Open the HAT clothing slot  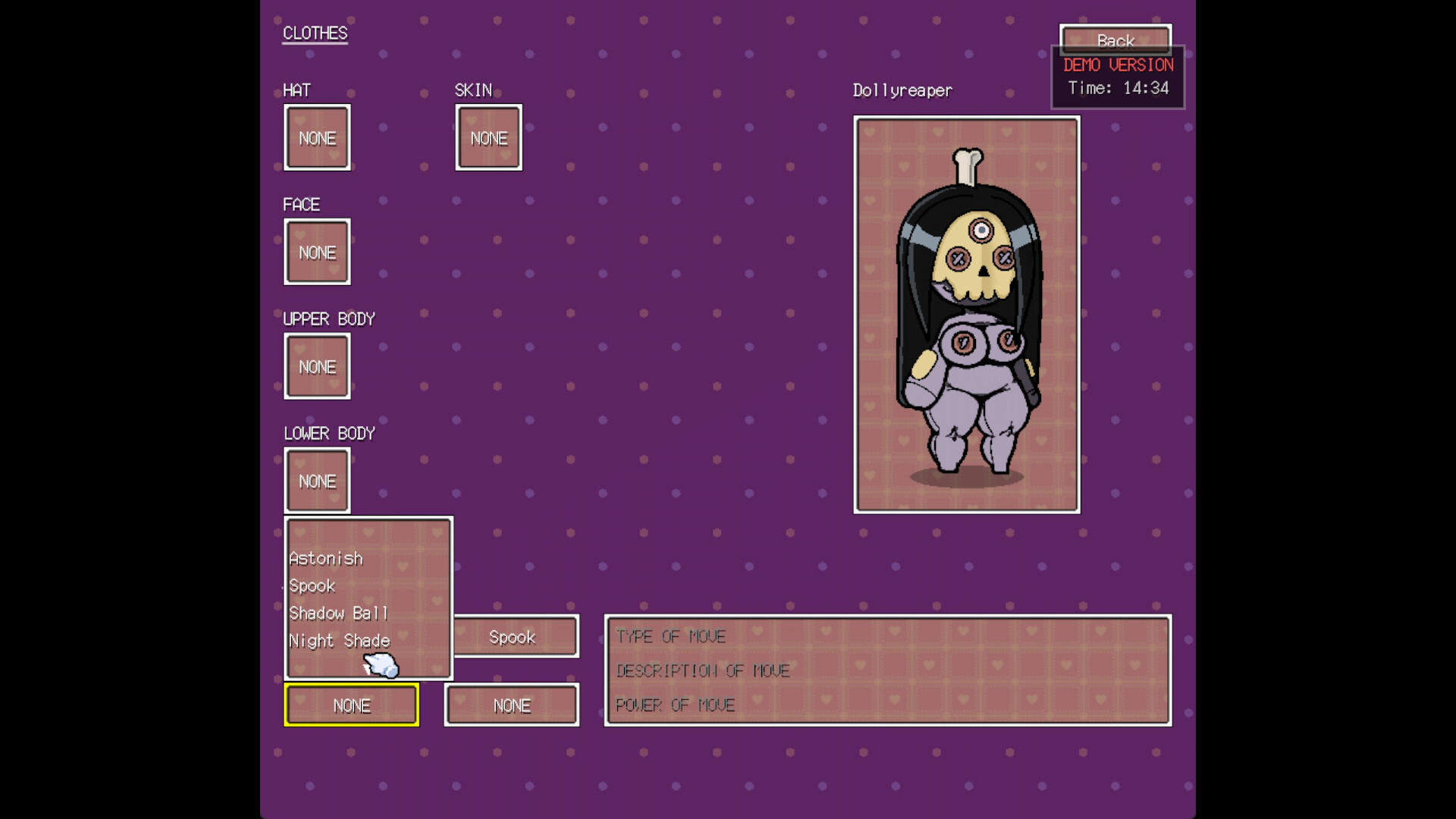(317, 137)
